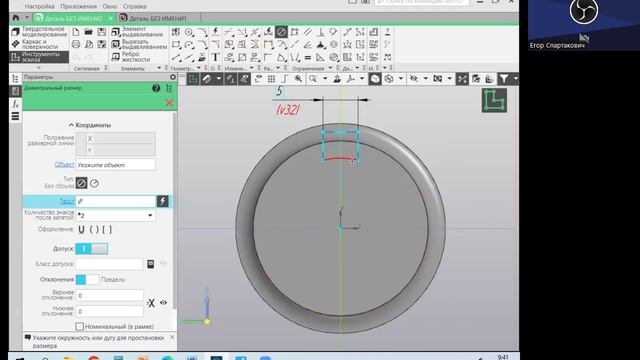This screenshot has height=360, width=640.
Task: Toggle the Допуск switch
Action: point(92,249)
